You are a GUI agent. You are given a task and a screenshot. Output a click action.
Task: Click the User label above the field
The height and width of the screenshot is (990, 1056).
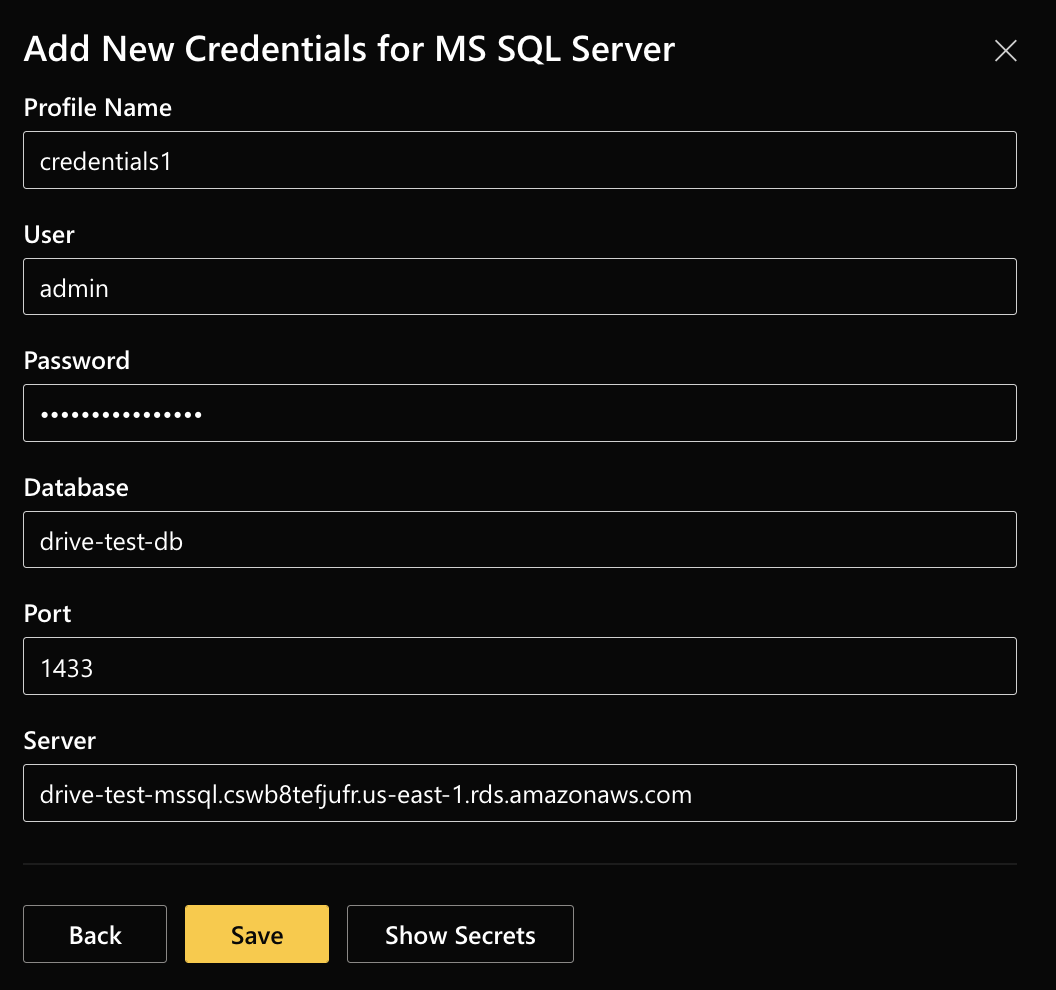[x=48, y=234]
